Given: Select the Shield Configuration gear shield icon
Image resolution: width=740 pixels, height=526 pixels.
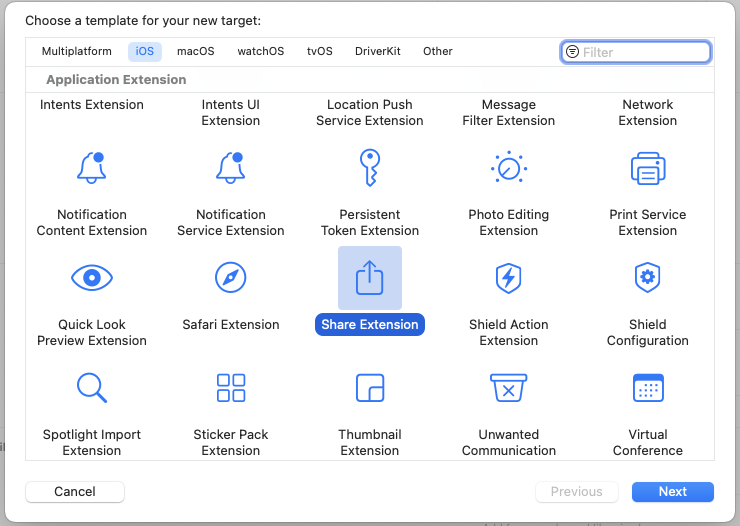Looking at the screenshot, I should pyautogui.click(x=648, y=277).
